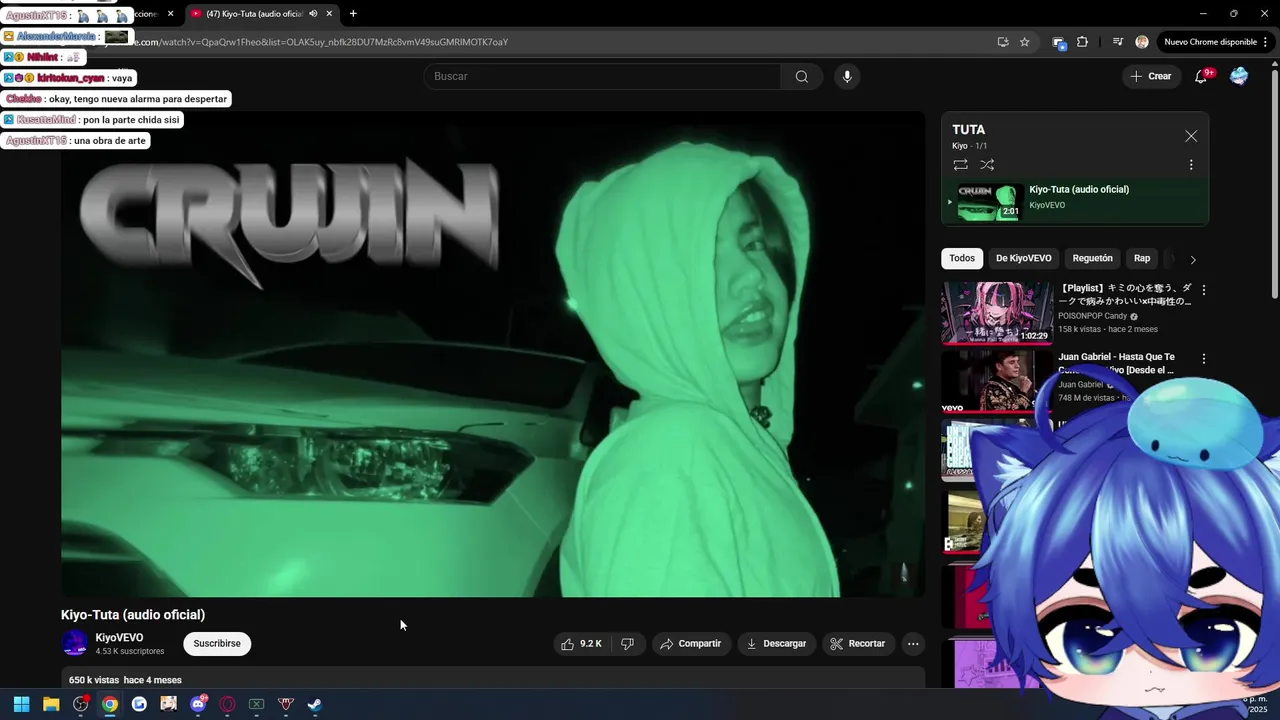Mute the Kiyo-Tuta tab via speaker icon
The width and height of the screenshot is (1280, 720).
(313, 14)
